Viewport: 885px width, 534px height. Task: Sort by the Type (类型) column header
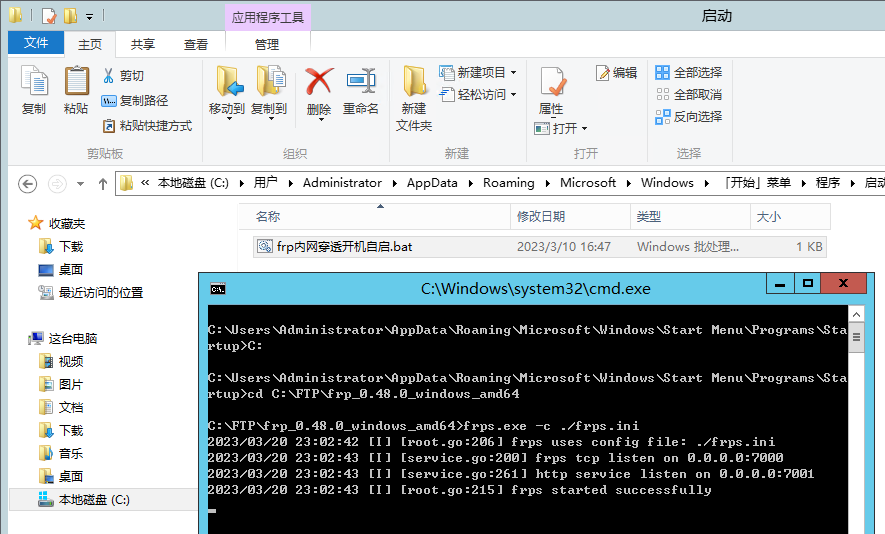pyautogui.click(x=690, y=216)
